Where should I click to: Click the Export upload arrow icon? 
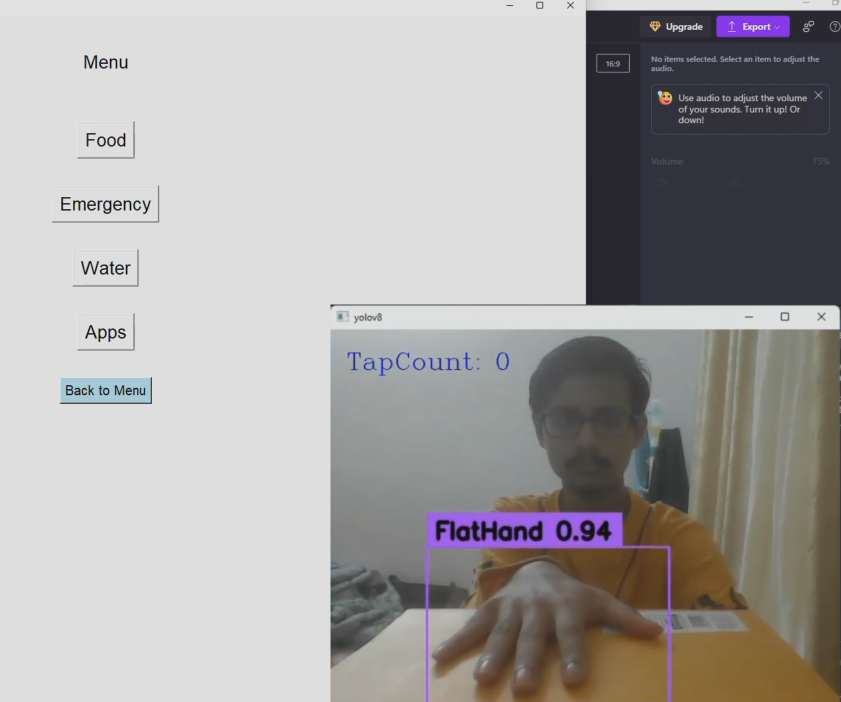tap(733, 26)
